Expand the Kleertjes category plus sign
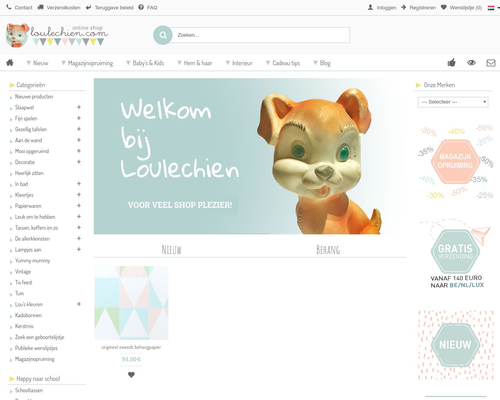500x400 pixels. 79,194
